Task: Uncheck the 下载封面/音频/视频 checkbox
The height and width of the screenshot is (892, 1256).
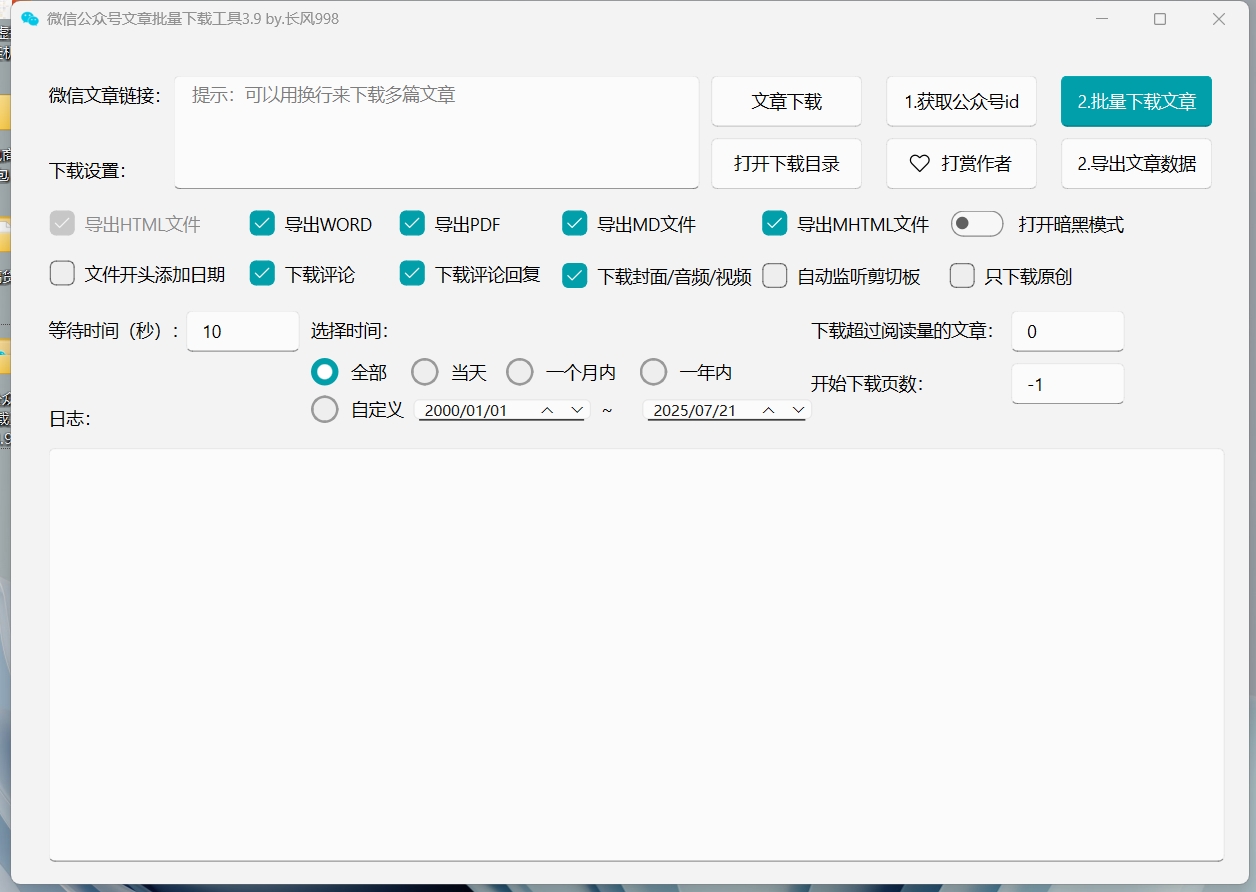Action: coord(574,276)
